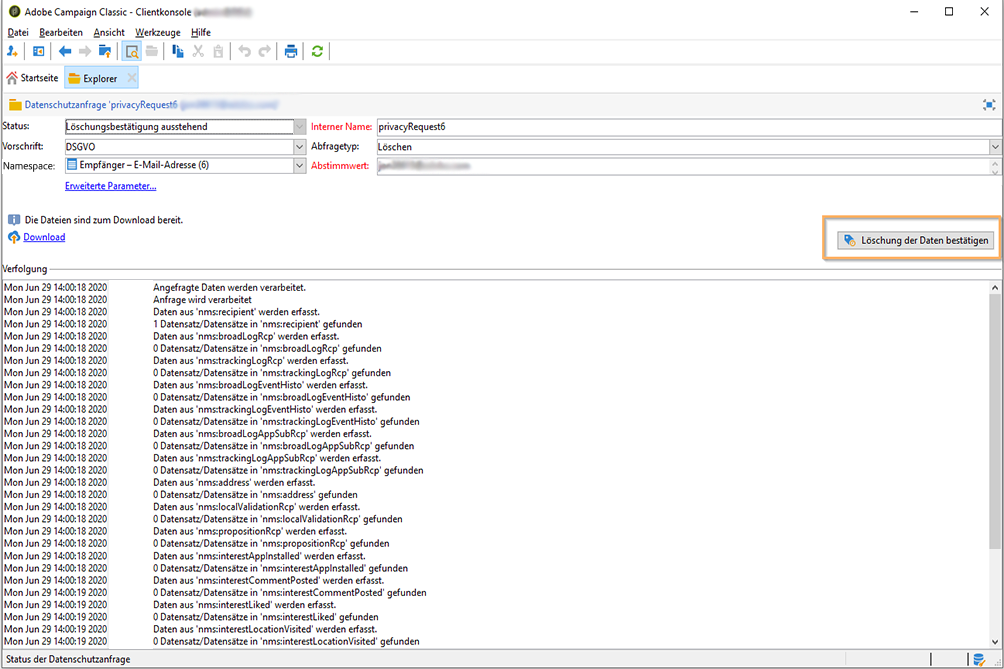Click the printer icon
This screenshot has width=1004, height=669.
pos(291,52)
